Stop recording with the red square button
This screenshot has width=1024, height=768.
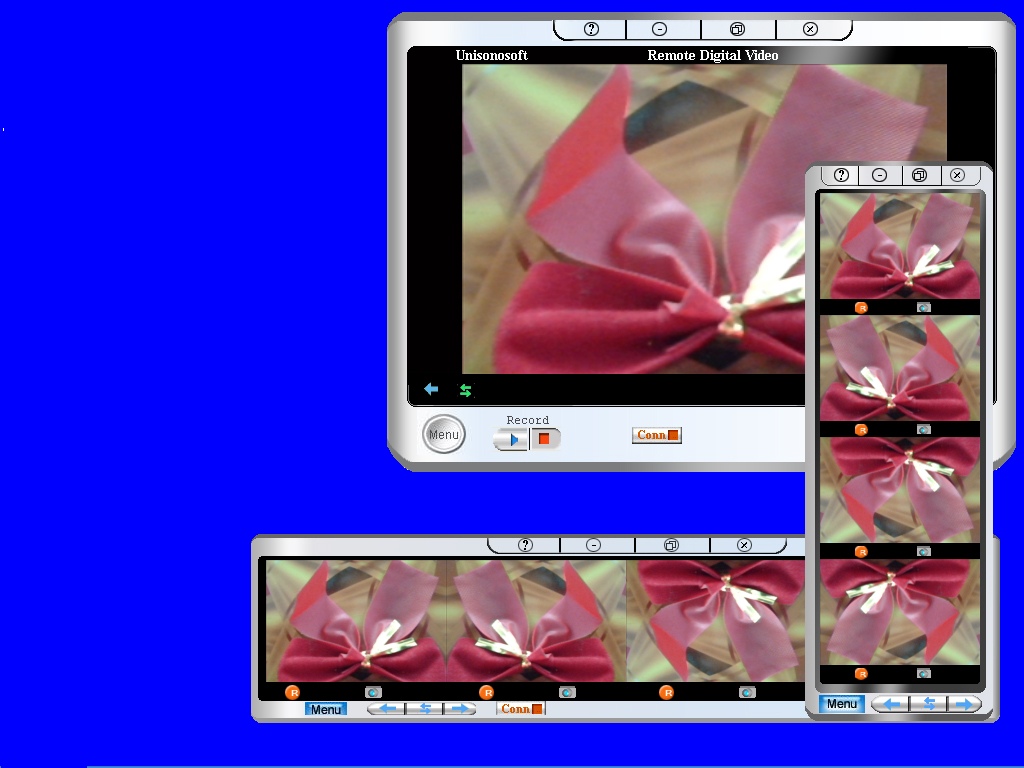point(545,439)
